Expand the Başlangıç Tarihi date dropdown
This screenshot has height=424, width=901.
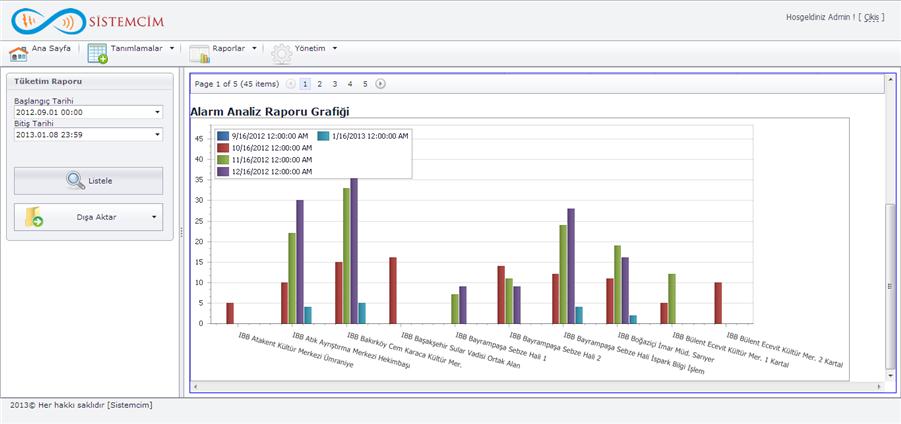[x=157, y=113]
